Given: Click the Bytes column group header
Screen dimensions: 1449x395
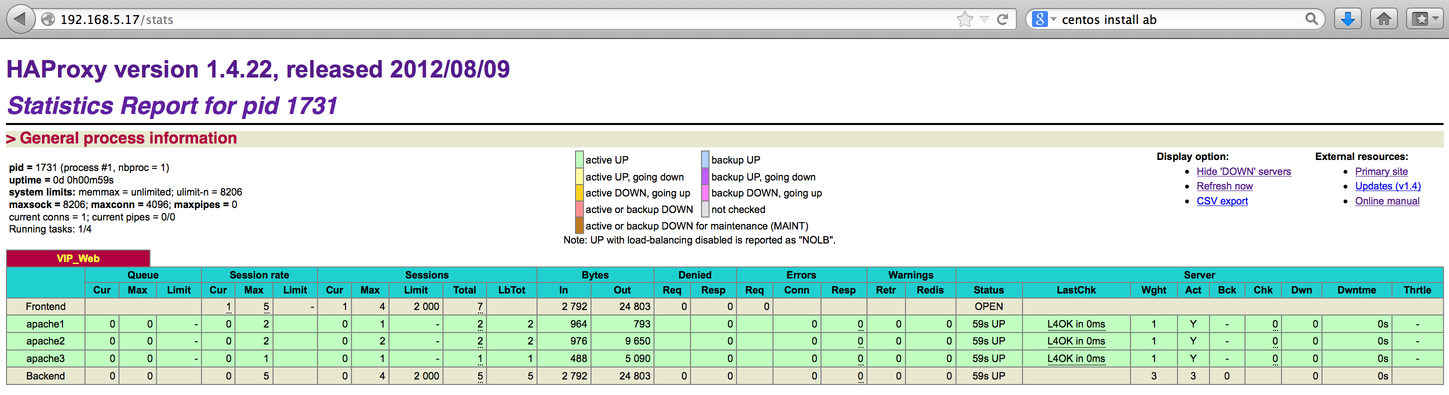Looking at the screenshot, I should (x=595, y=274).
